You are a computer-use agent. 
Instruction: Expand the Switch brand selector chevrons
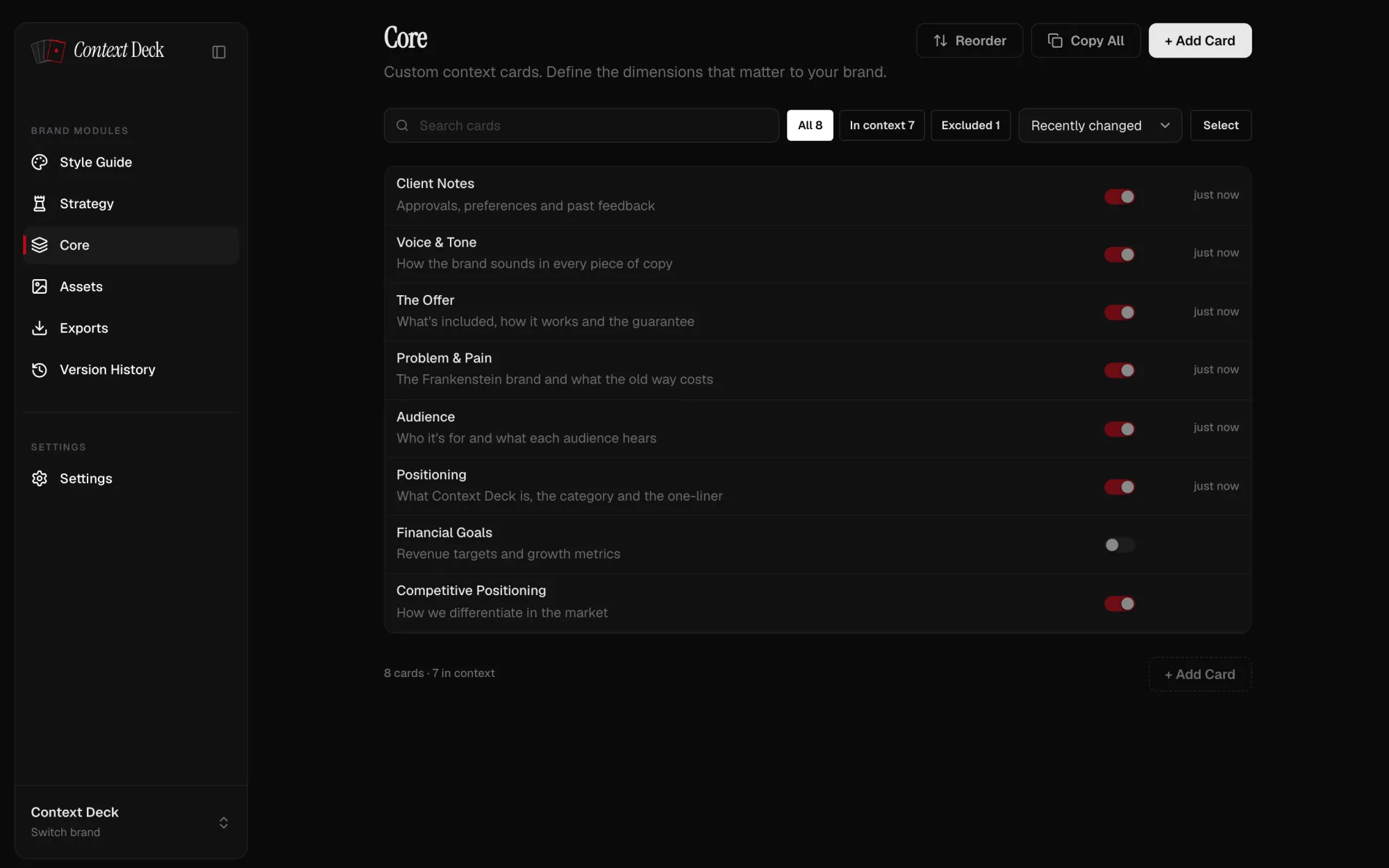(x=224, y=822)
